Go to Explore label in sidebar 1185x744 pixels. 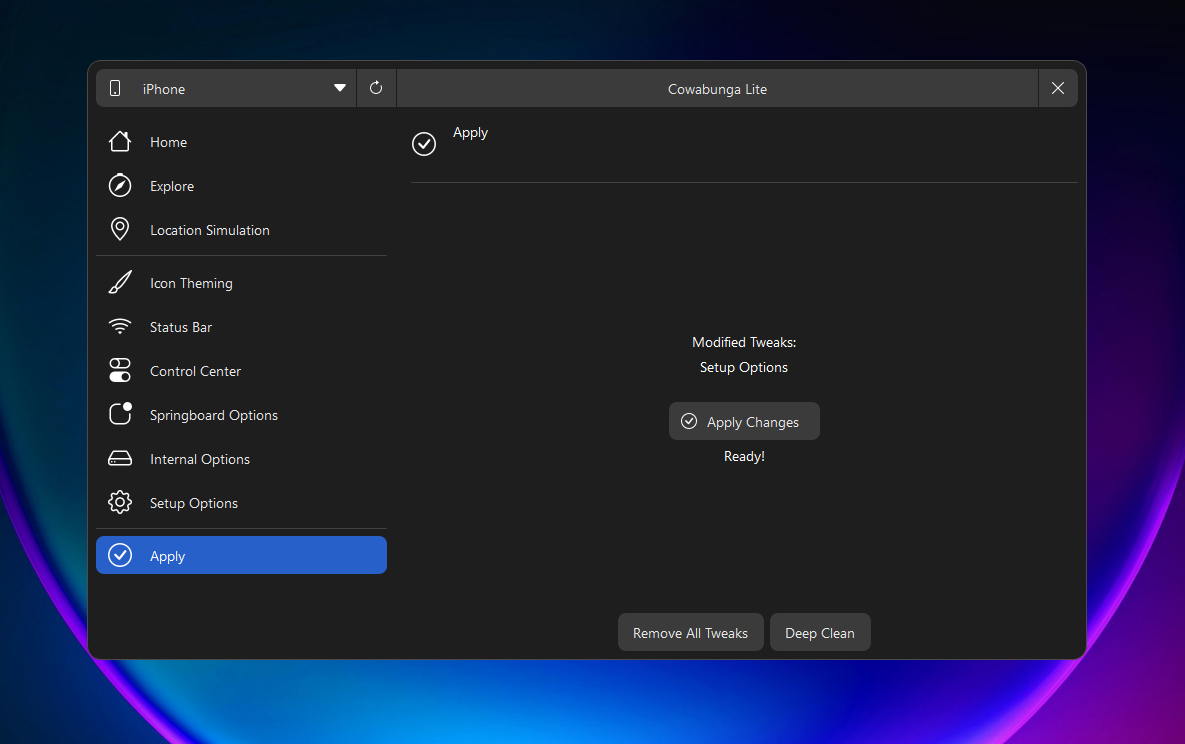172,186
